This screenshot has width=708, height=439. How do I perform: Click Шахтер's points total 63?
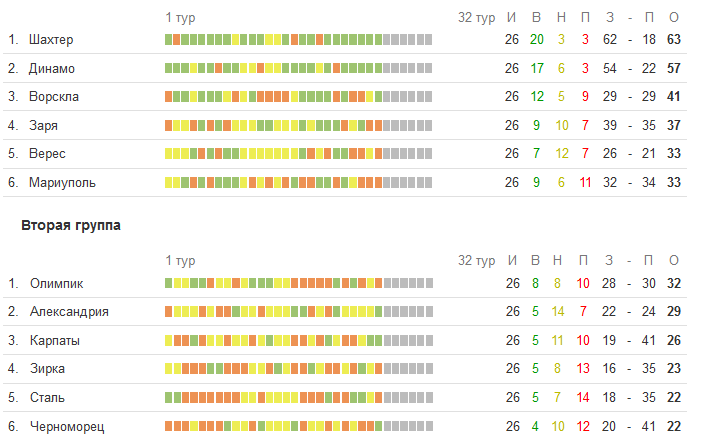point(673,40)
